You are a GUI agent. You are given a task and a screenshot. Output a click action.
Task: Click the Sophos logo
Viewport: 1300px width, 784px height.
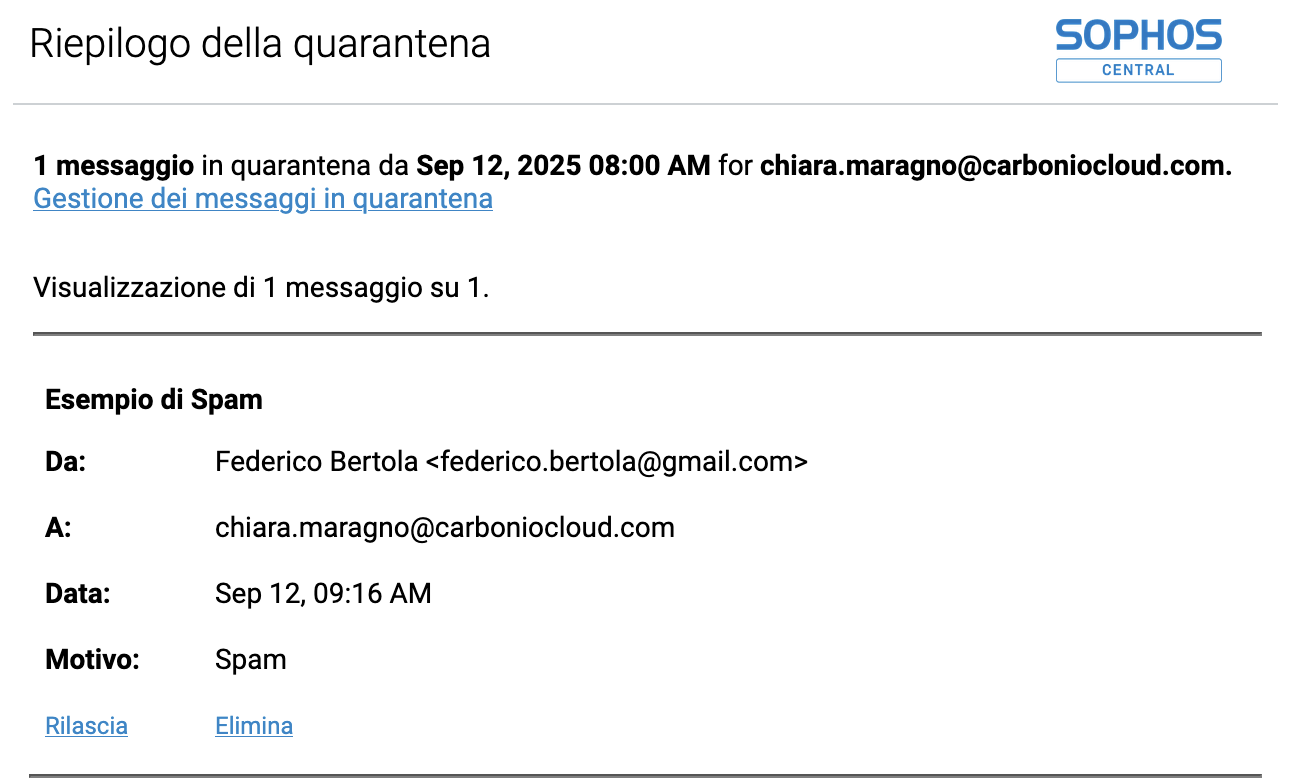[x=1138, y=35]
